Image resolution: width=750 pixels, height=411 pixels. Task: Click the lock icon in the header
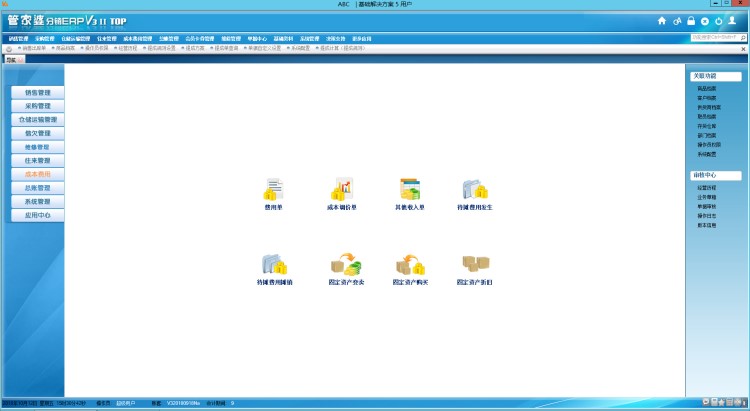(691, 21)
